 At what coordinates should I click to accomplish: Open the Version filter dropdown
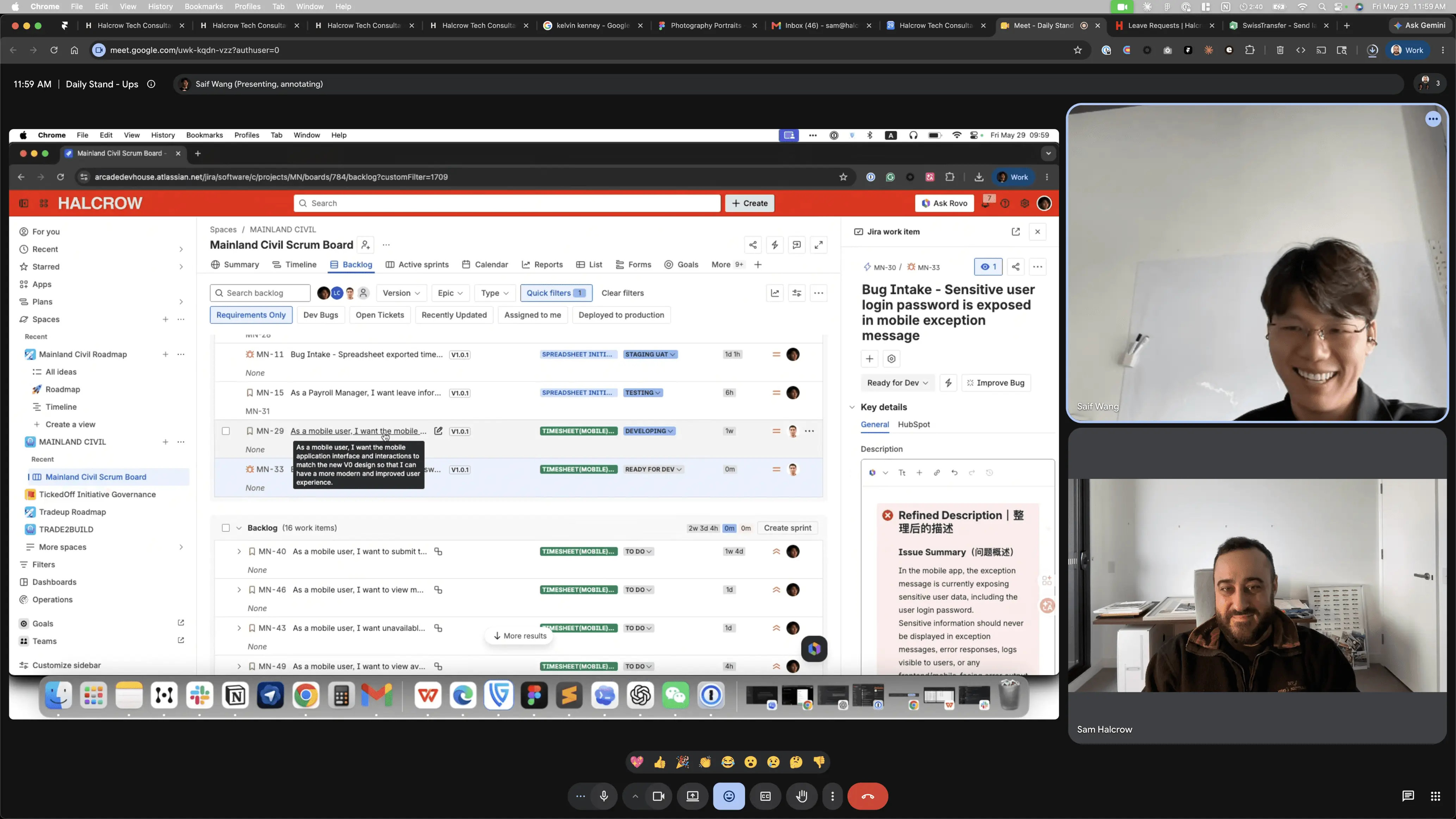tap(401, 293)
